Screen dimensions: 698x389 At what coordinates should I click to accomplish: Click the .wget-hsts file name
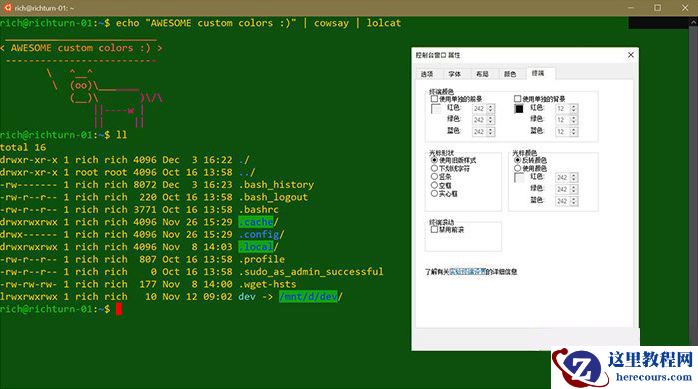coord(268,284)
